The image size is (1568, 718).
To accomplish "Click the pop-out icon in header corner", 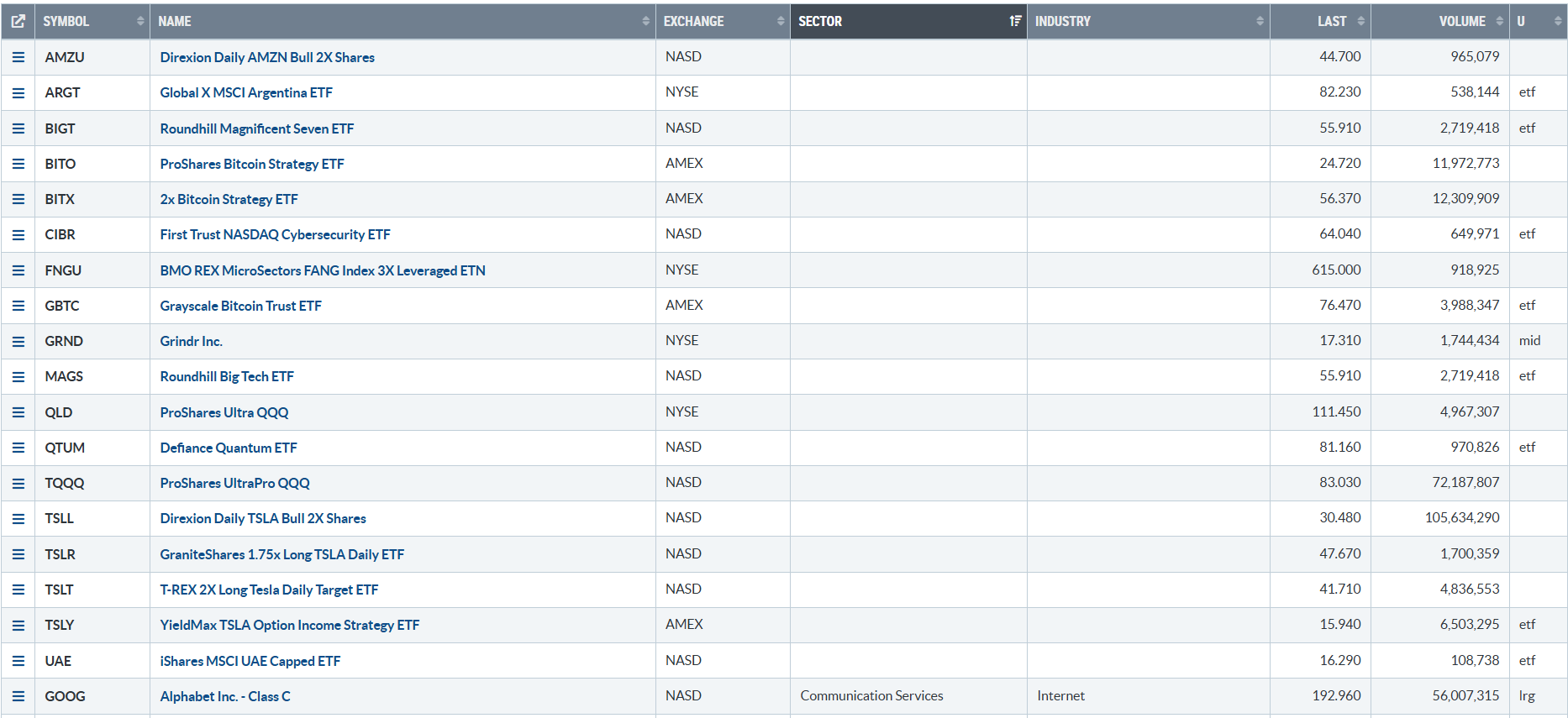I will tap(18, 21).
